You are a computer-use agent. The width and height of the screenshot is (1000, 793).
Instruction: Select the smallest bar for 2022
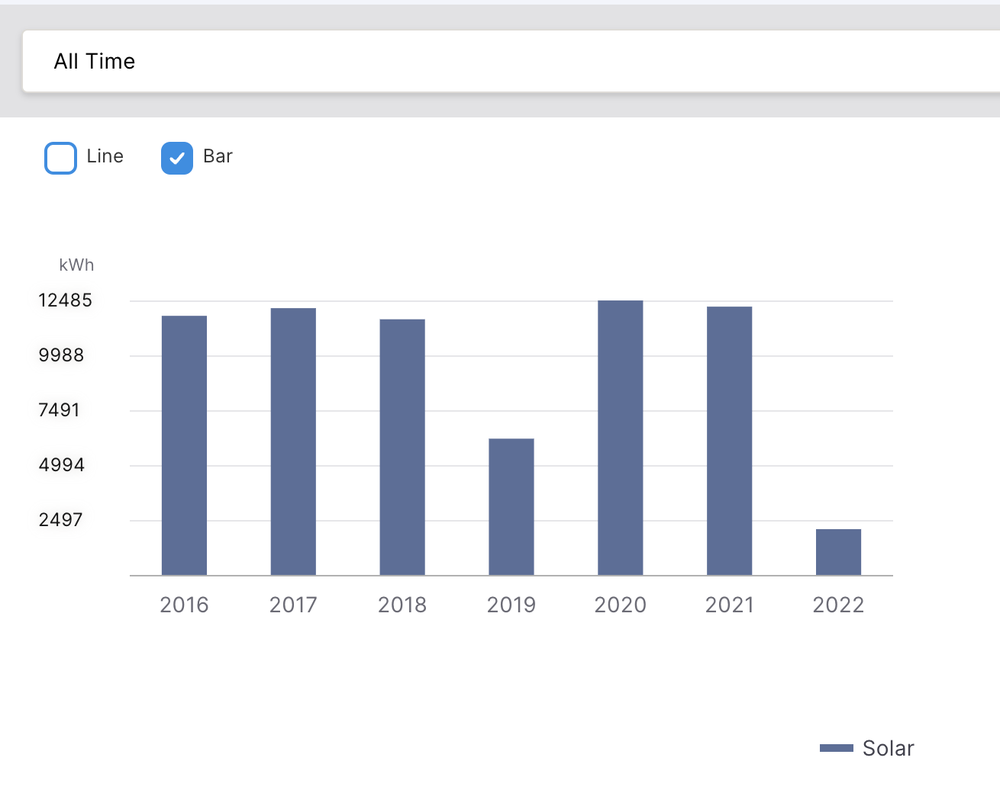pos(838,552)
